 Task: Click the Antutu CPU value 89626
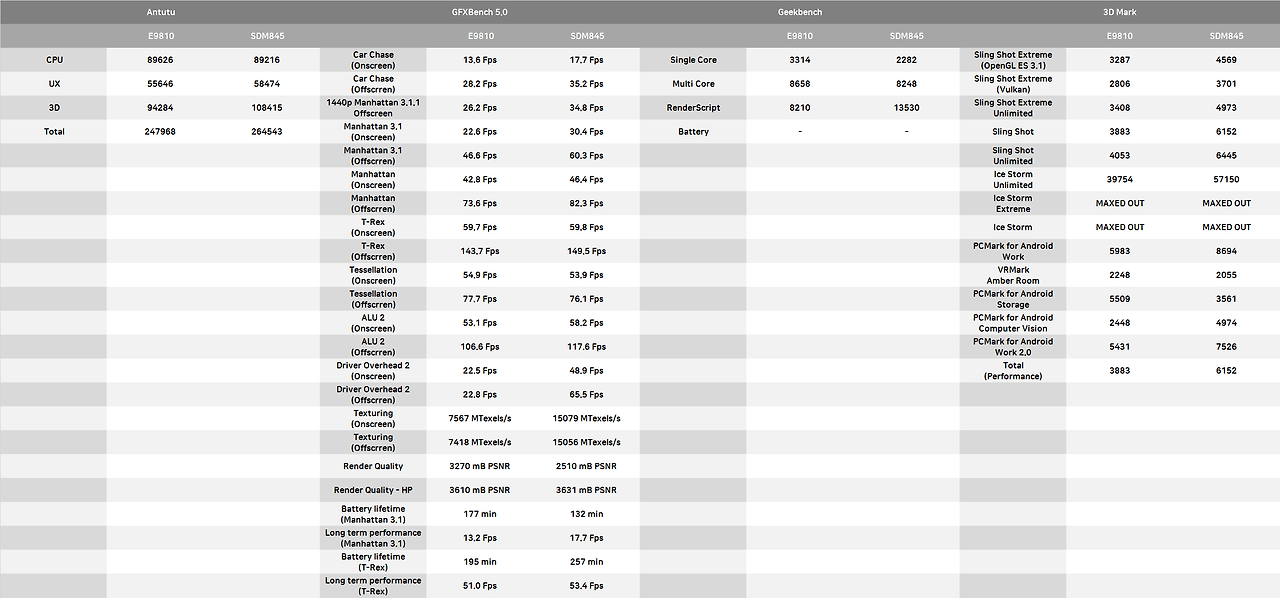point(160,60)
